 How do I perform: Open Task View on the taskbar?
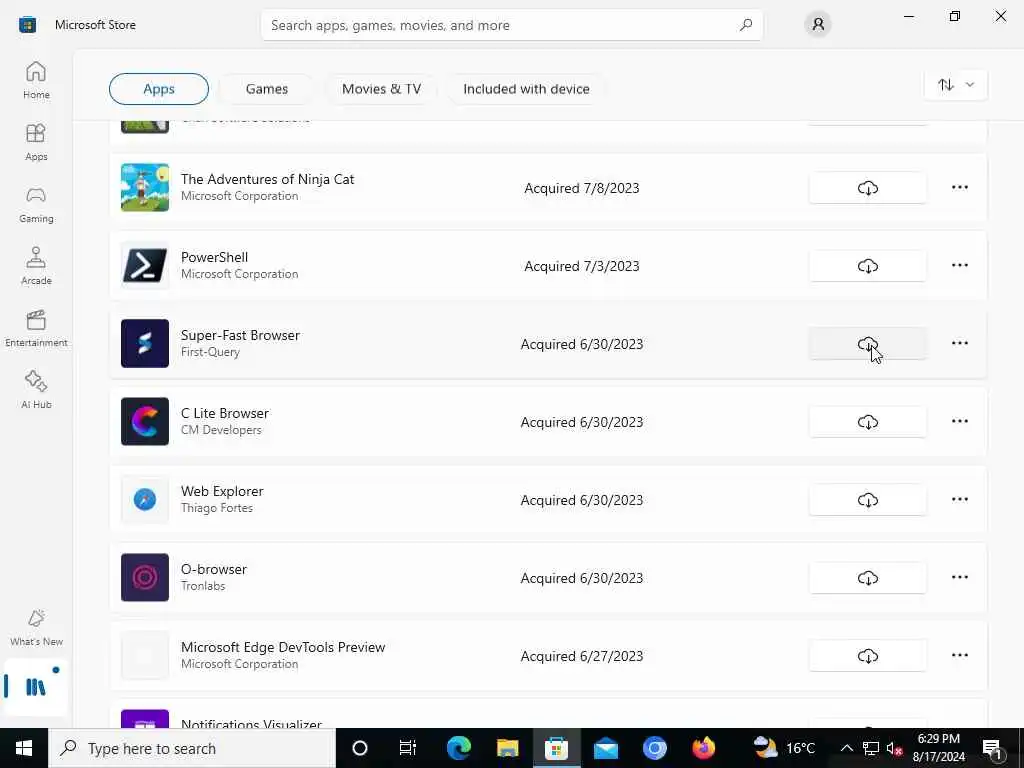408,748
